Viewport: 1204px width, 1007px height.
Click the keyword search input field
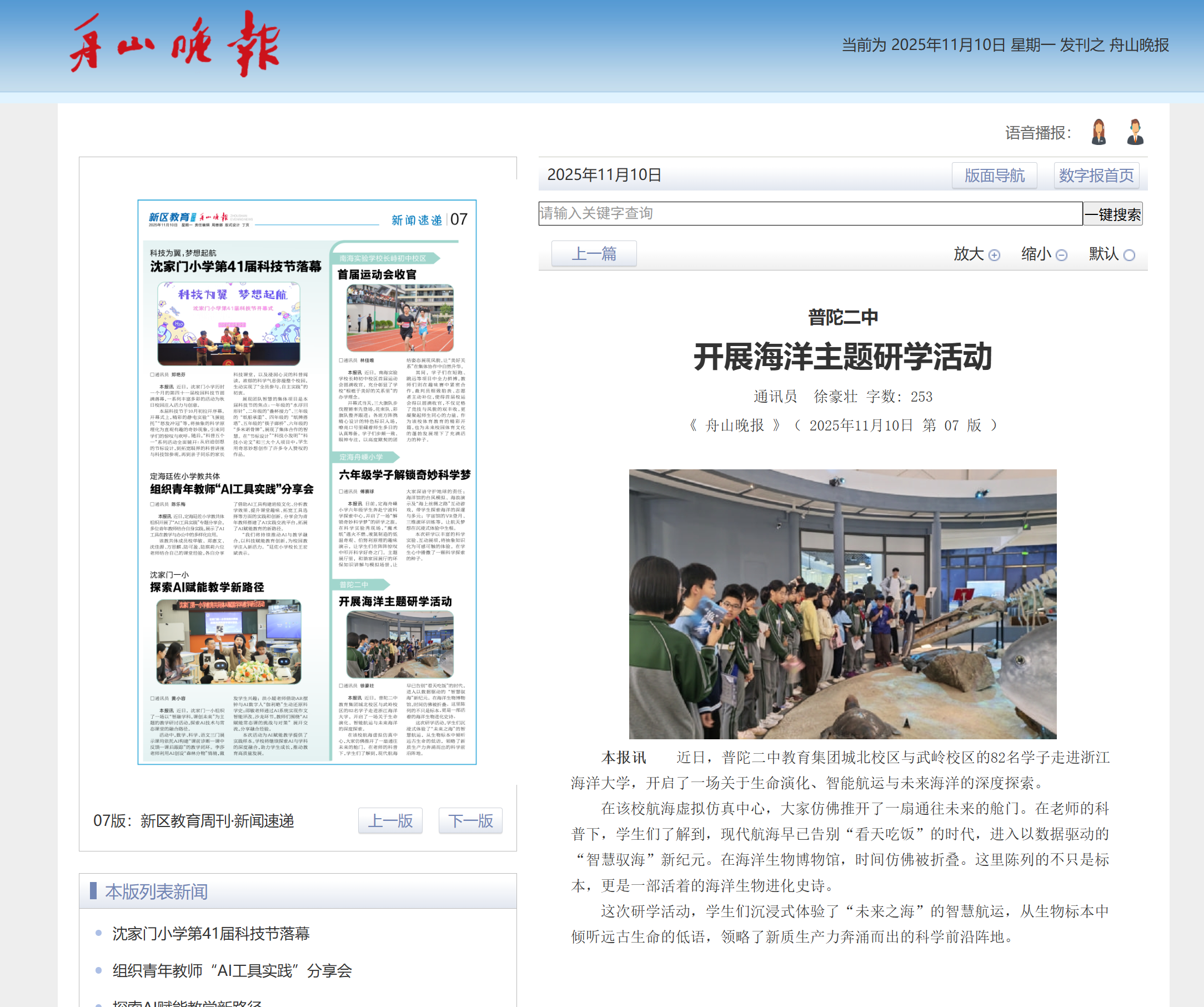pos(810,213)
